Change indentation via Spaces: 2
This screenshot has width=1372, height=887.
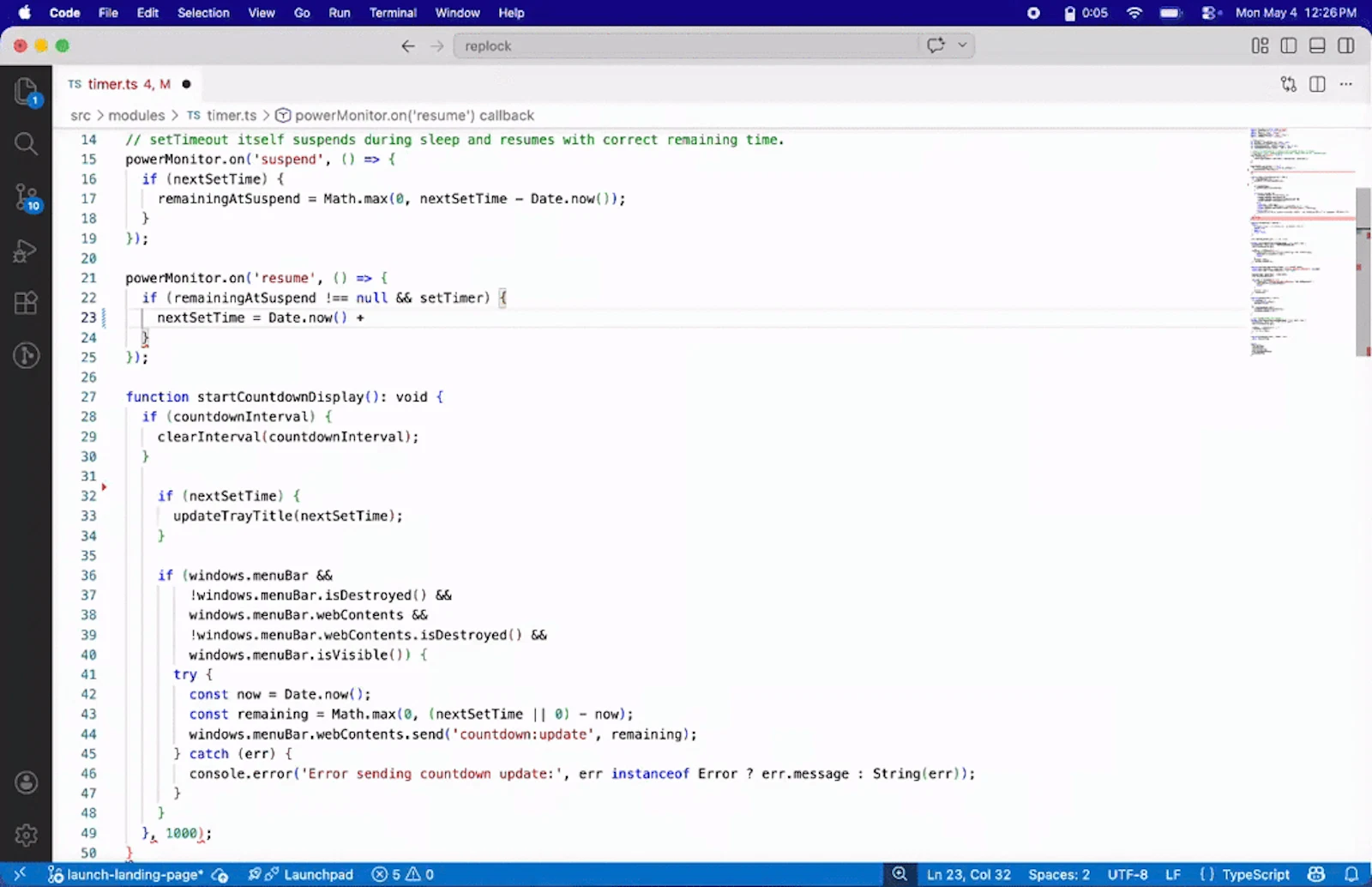coord(1059,875)
